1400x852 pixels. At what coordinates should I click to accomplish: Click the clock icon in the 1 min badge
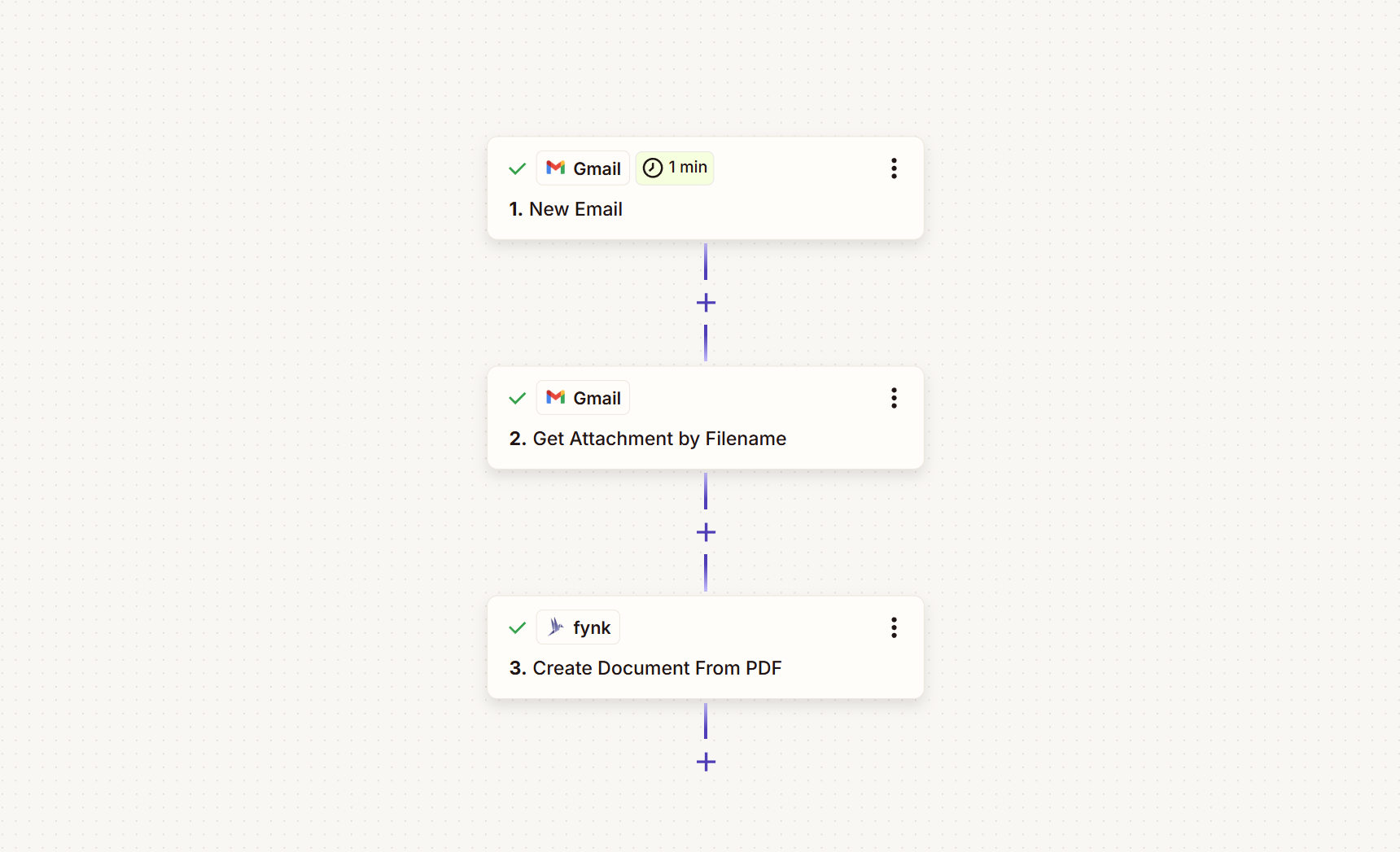(x=653, y=168)
